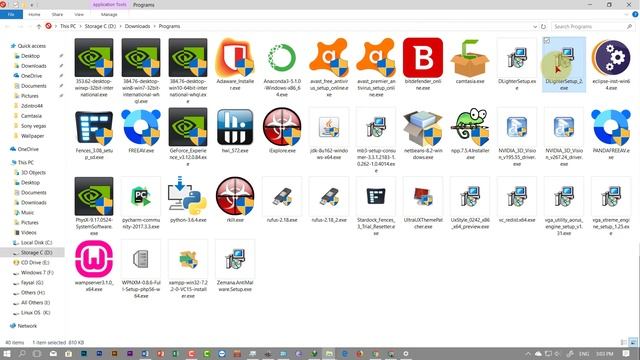Open 3D Objects under This PC
640x360 pixels.
pos(33,172)
